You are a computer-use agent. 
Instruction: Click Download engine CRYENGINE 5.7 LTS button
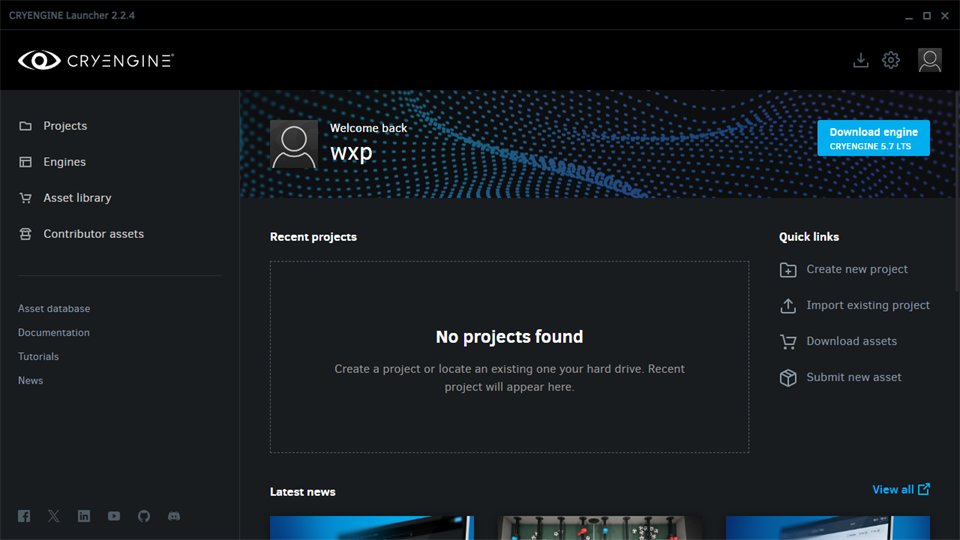click(x=873, y=138)
